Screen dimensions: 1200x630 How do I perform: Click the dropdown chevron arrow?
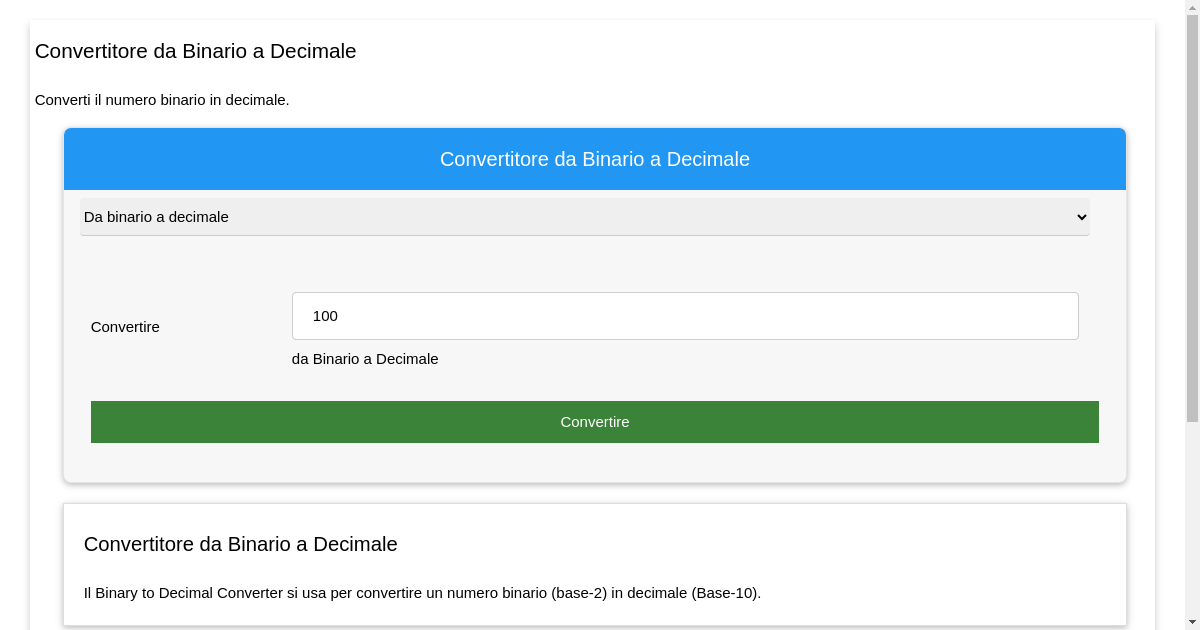[x=1081, y=217]
